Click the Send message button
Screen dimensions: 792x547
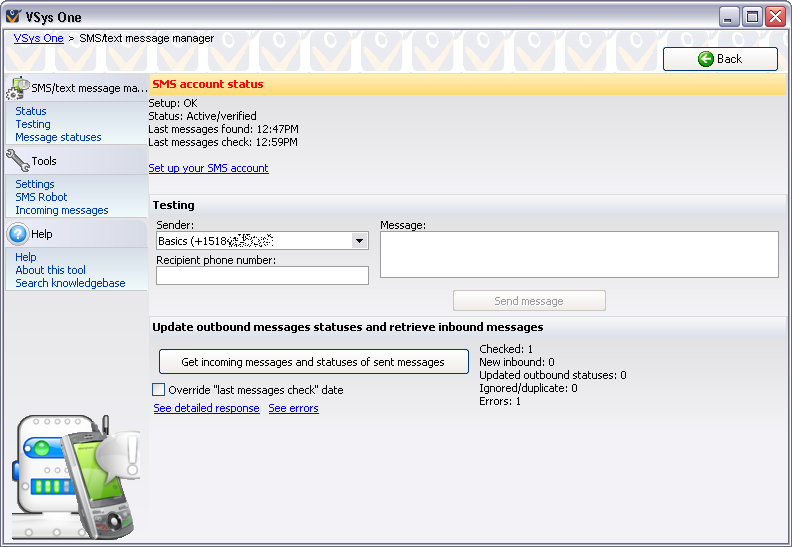(529, 301)
